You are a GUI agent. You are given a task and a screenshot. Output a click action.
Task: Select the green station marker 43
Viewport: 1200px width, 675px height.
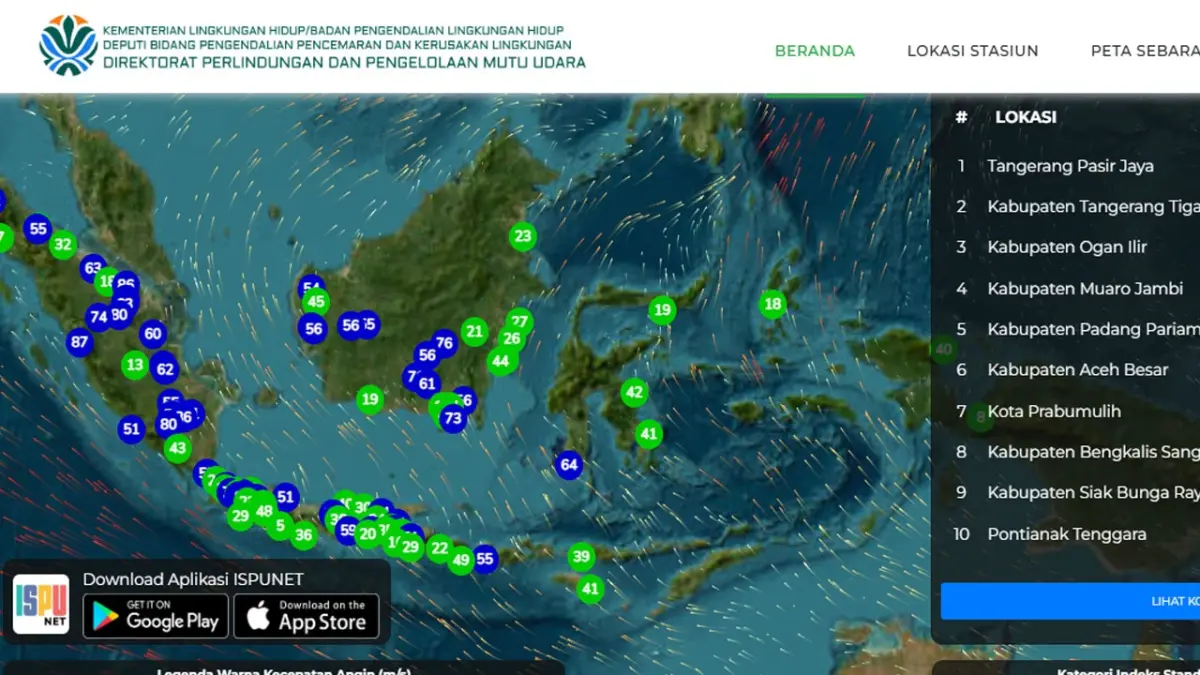[x=178, y=448]
